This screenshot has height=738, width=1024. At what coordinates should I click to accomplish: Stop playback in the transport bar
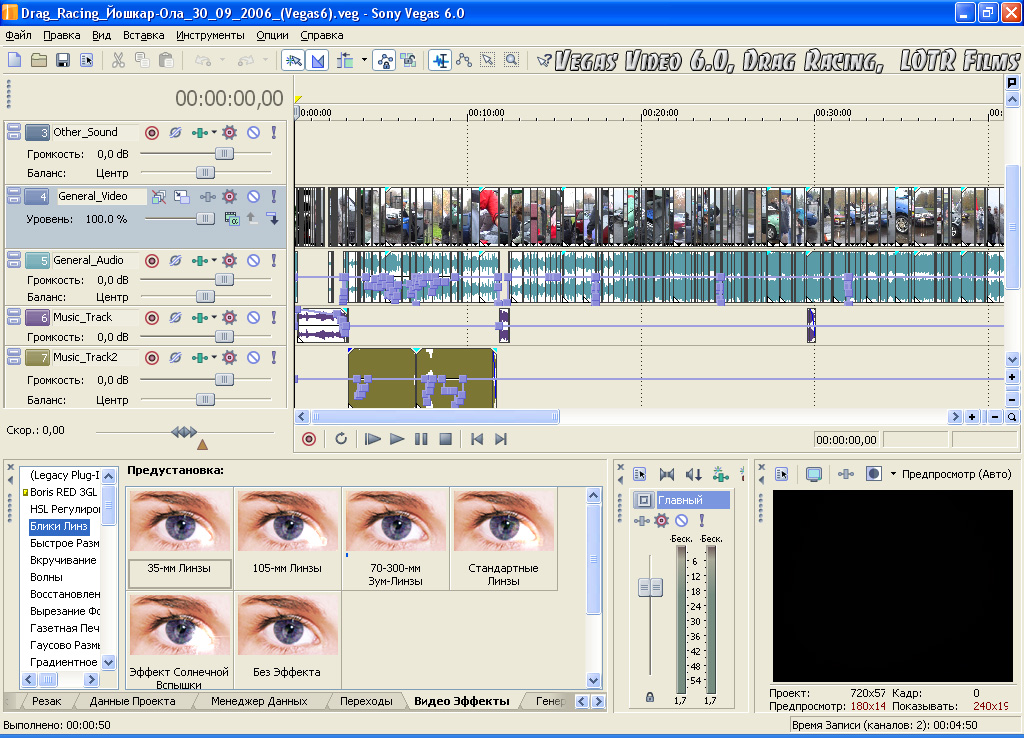tap(445, 439)
